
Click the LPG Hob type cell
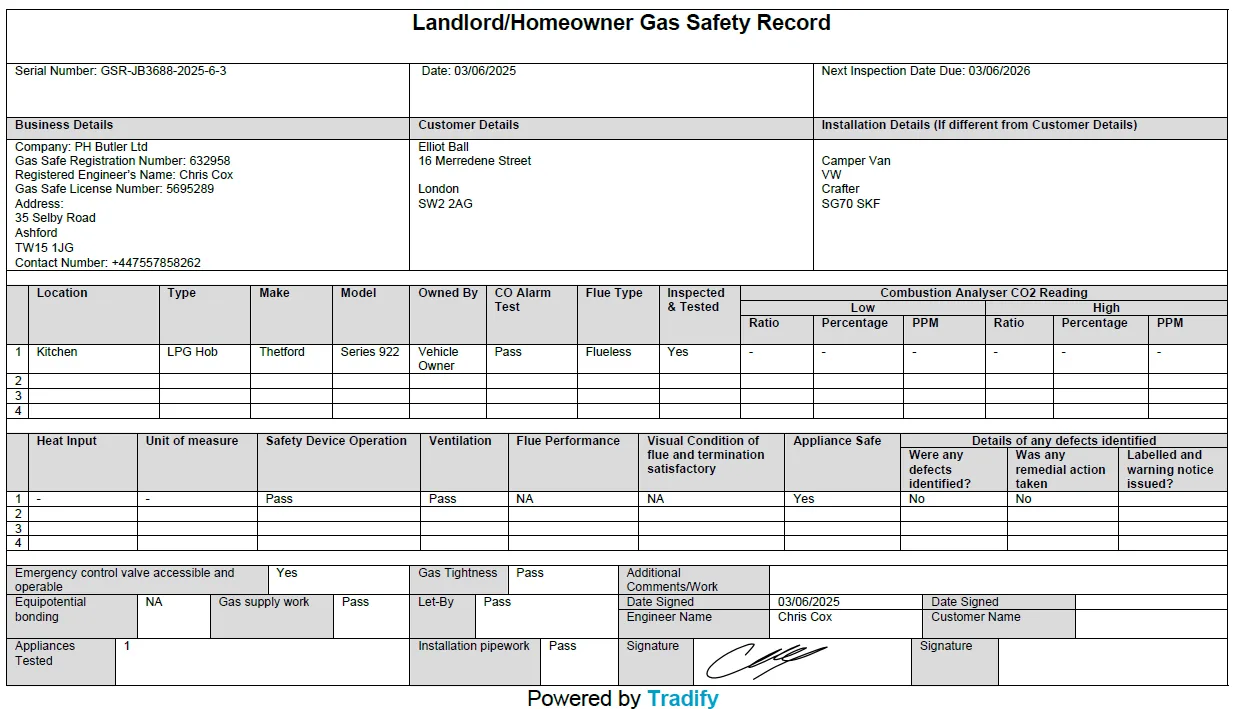click(x=192, y=352)
